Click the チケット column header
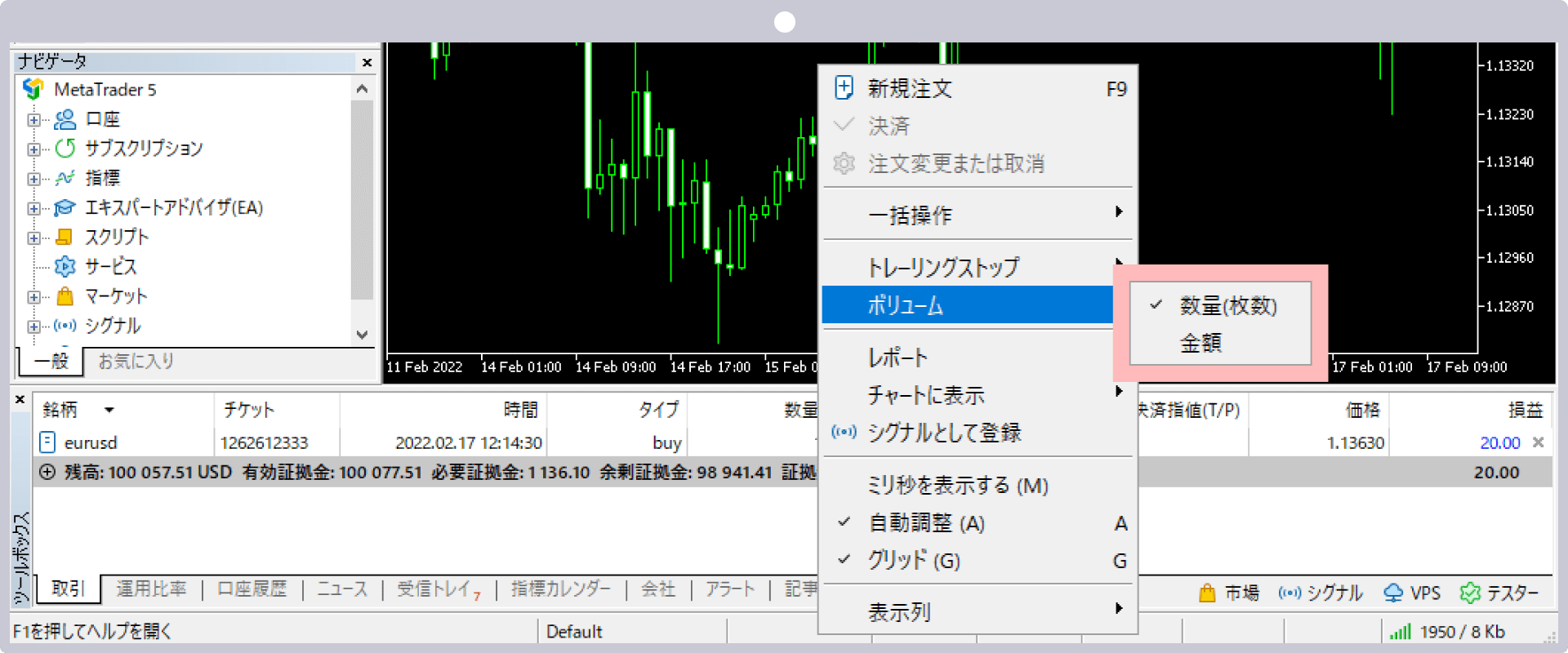Image resolution: width=1568 pixels, height=653 pixels. [277, 410]
